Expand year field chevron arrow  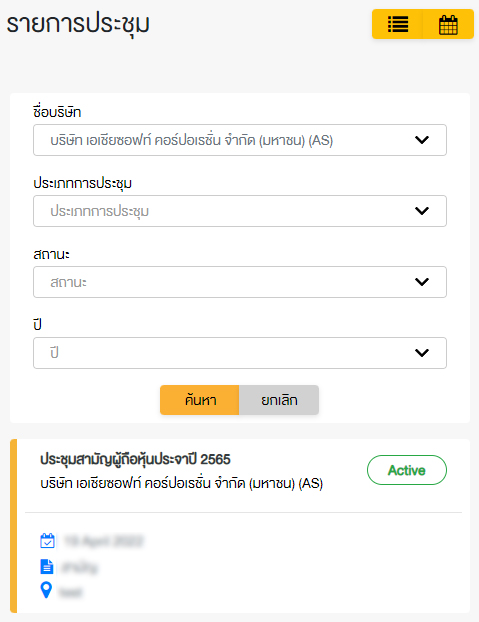422,353
